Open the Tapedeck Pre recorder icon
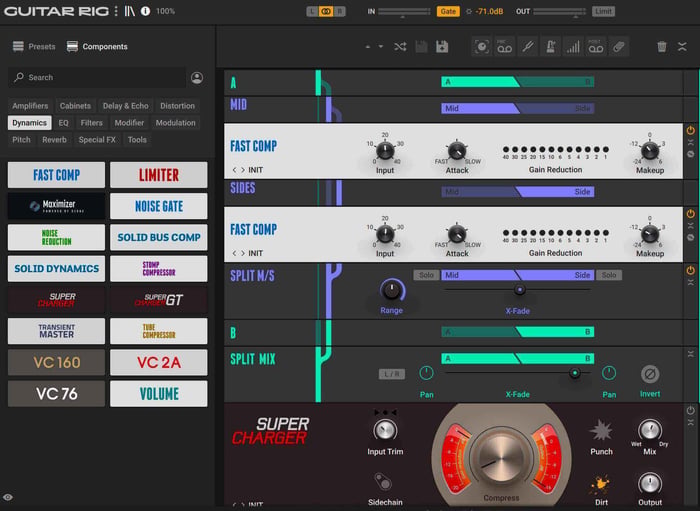The image size is (700, 511). click(x=504, y=46)
